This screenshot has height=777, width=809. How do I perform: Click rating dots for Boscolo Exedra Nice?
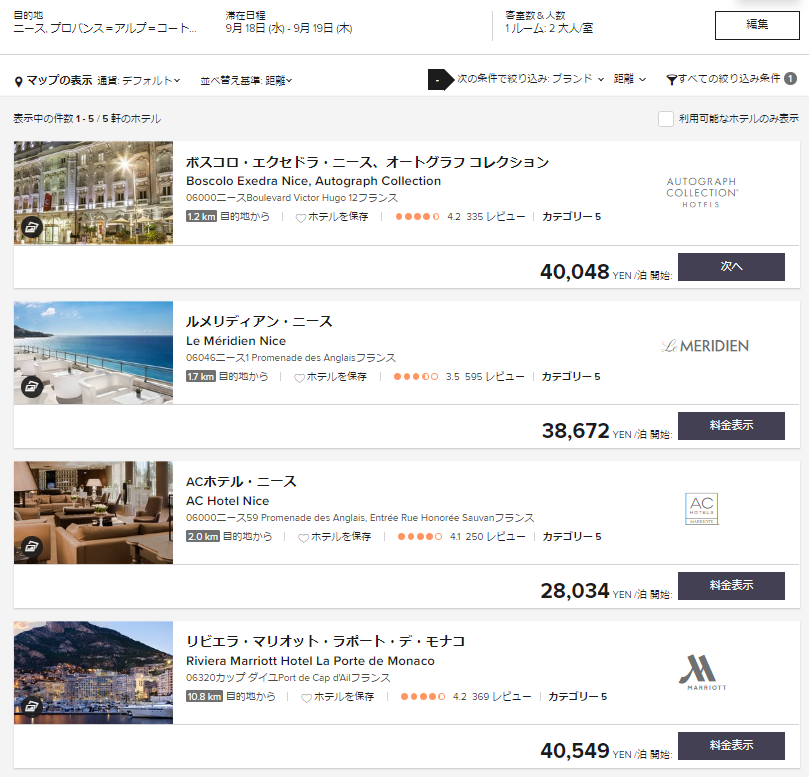(x=417, y=217)
